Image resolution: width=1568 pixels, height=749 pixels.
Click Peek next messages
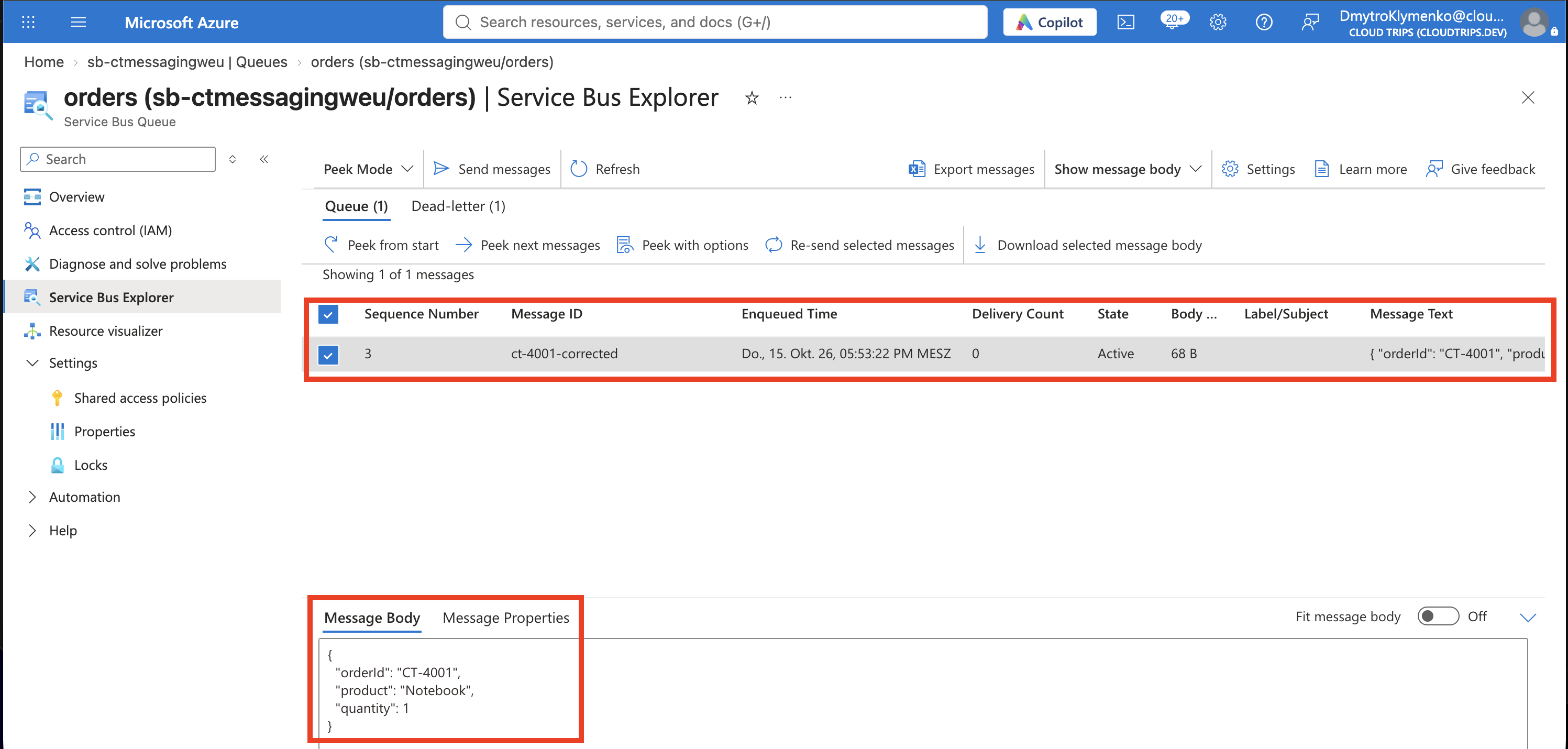point(528,245)
